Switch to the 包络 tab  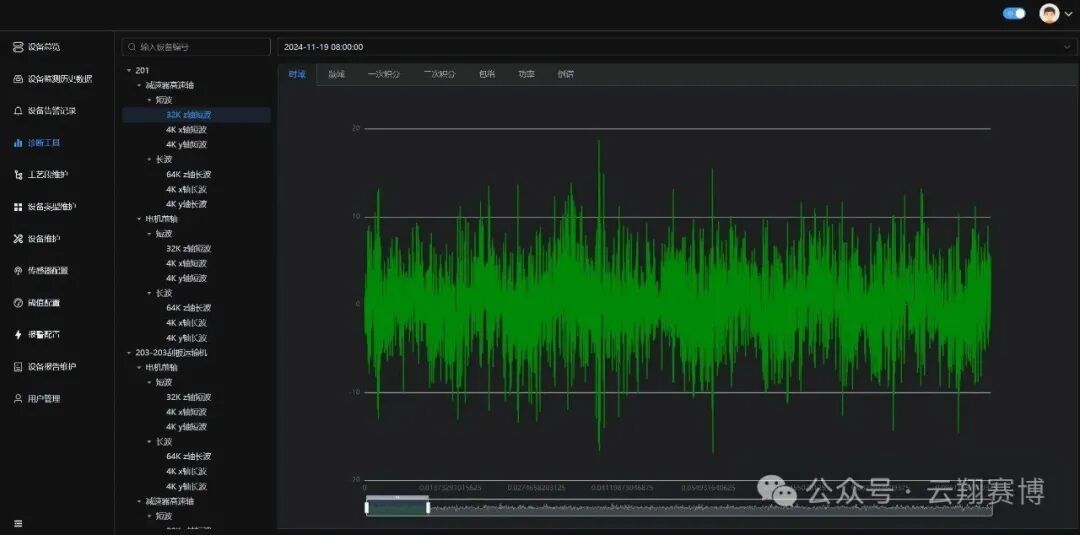tap(487, 74)
